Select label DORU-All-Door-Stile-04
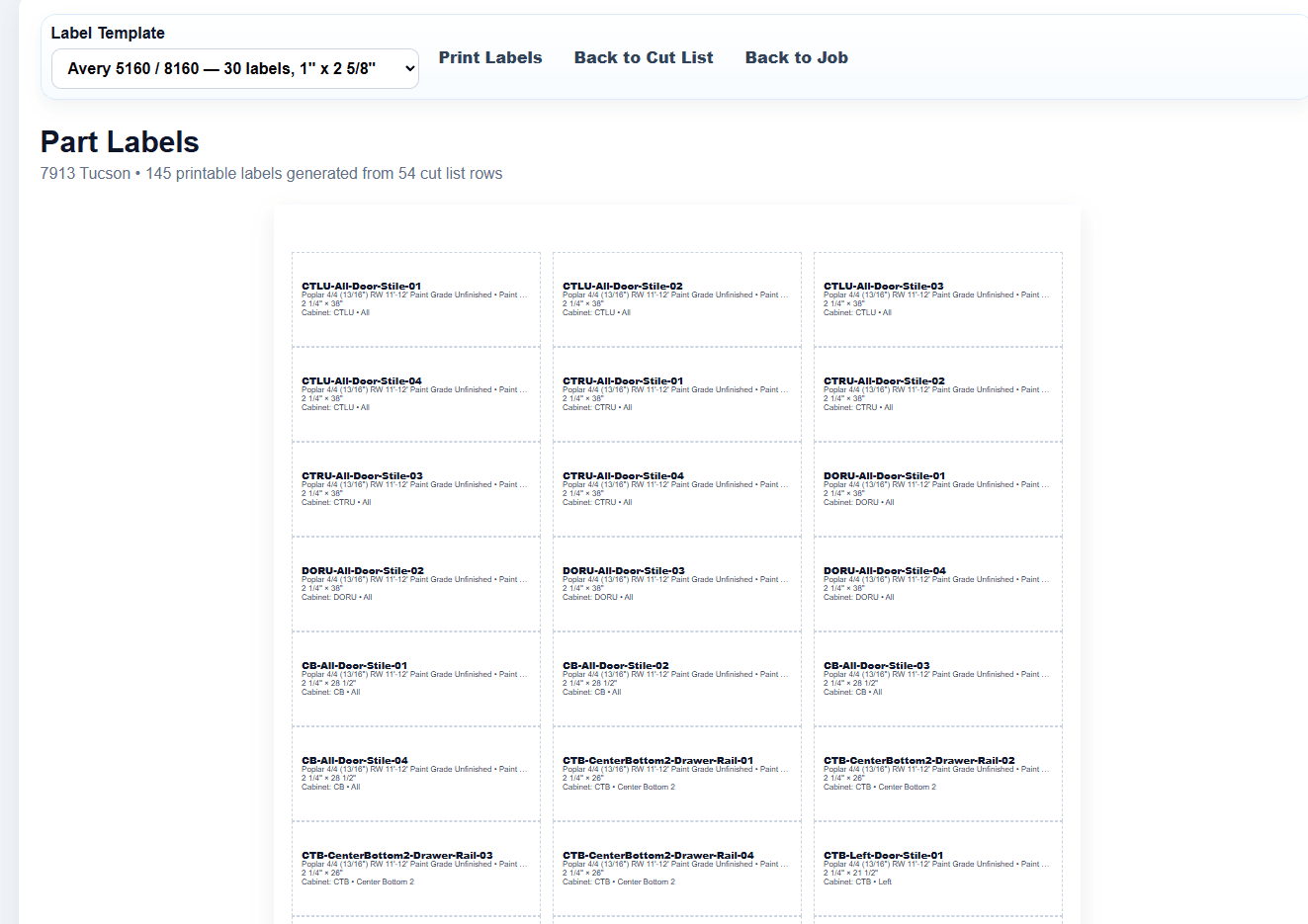1308x924 pixels. click(938, 584)
